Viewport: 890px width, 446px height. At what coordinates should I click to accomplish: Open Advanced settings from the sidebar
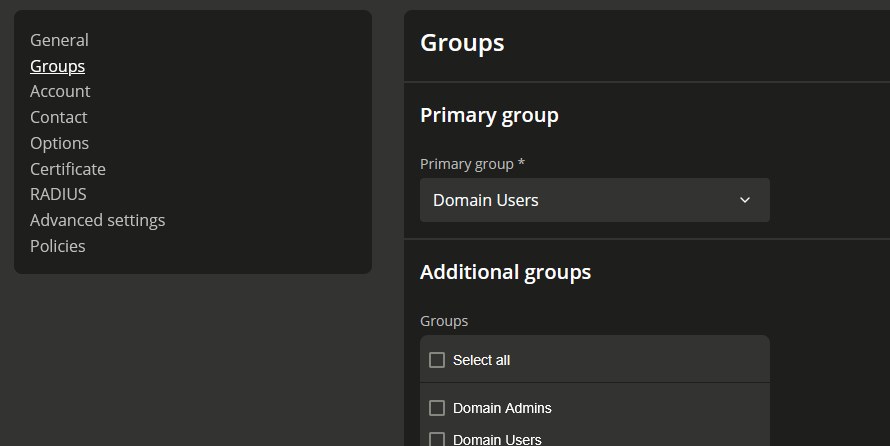(x=98, y=220)
